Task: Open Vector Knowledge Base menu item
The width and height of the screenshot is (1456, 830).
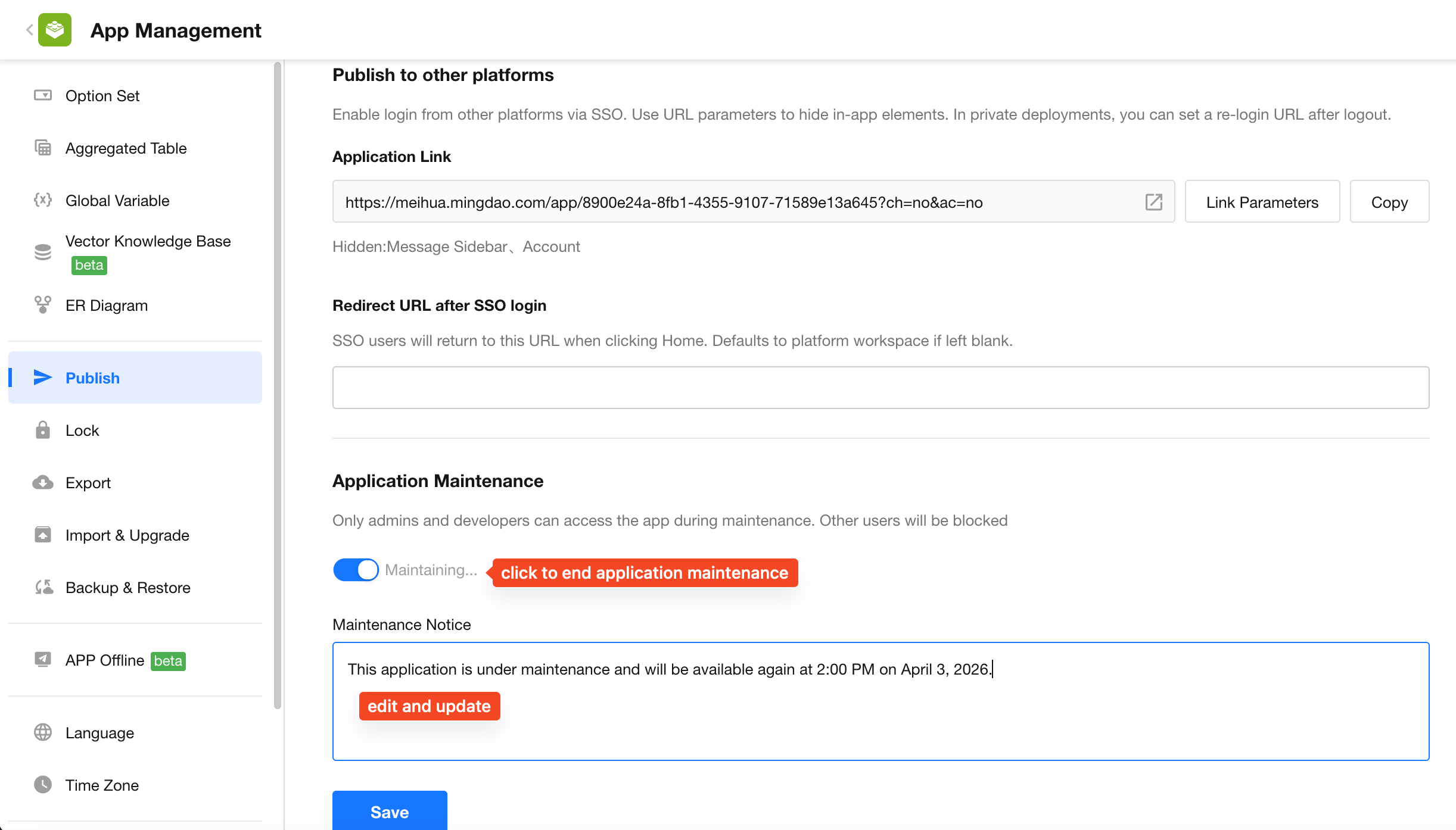Action: coord(148,241)
